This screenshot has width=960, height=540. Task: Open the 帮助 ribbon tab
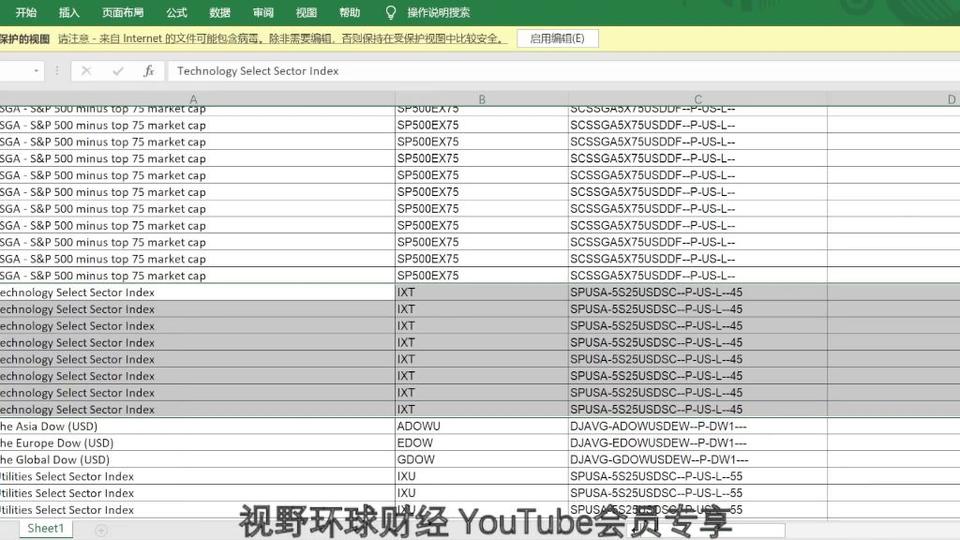click(350, 12)
